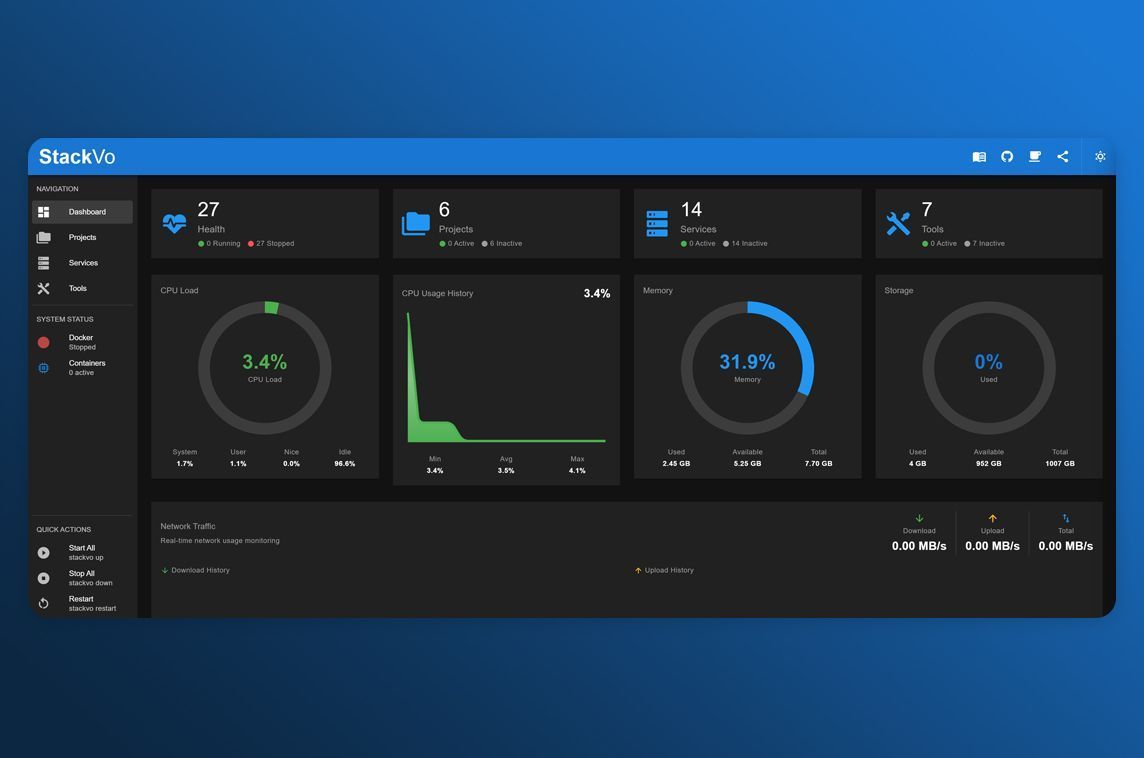This screenshot has width=1144, height=758.
Task: Open Projects in the navigation sidebar
Action: (x=82, y=238)
